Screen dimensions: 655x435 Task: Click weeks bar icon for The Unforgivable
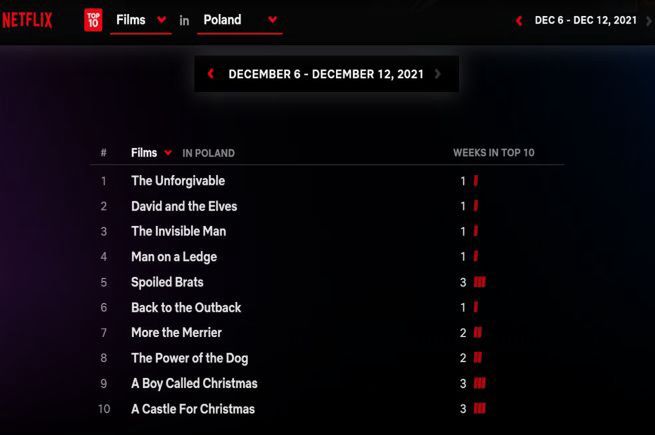pos(476,181)
